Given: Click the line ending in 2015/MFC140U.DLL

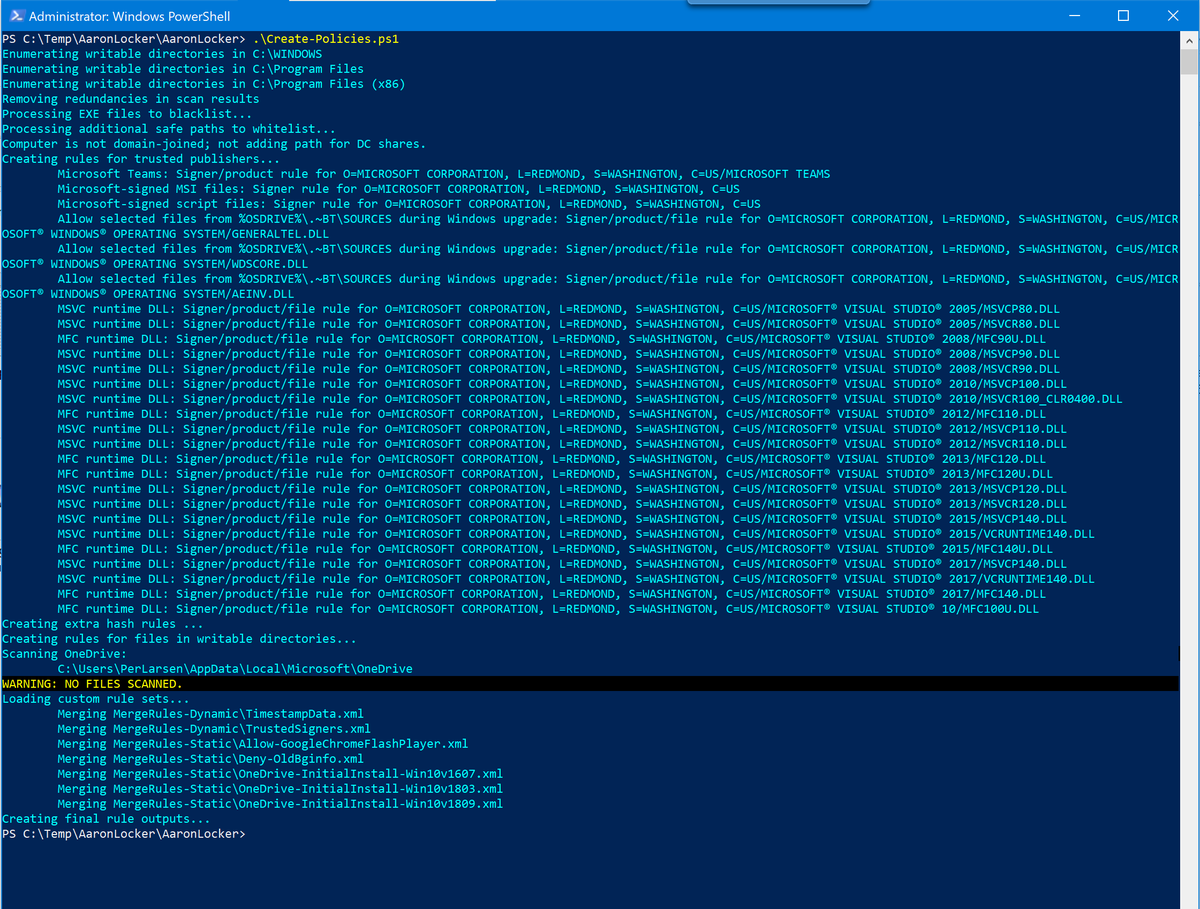Looking at the screenshot, I should [555, 549].
